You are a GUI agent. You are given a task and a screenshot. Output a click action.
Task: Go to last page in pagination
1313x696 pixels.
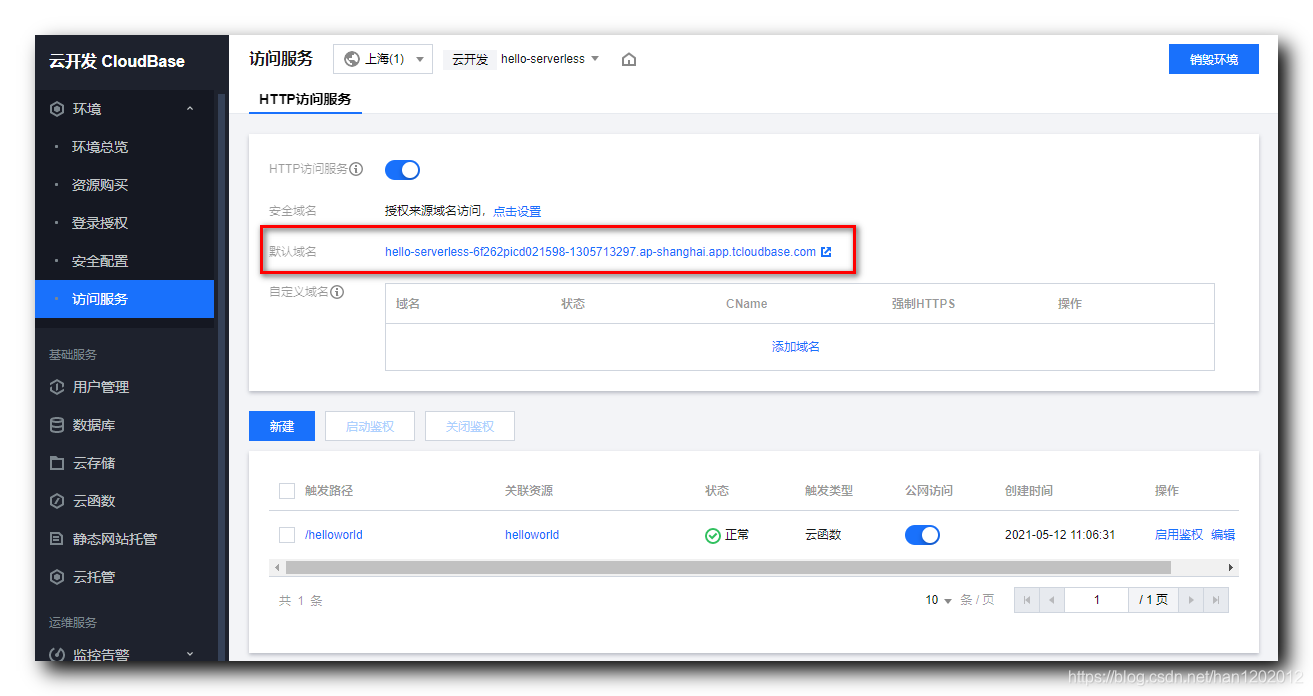[x=1216, y=600]
